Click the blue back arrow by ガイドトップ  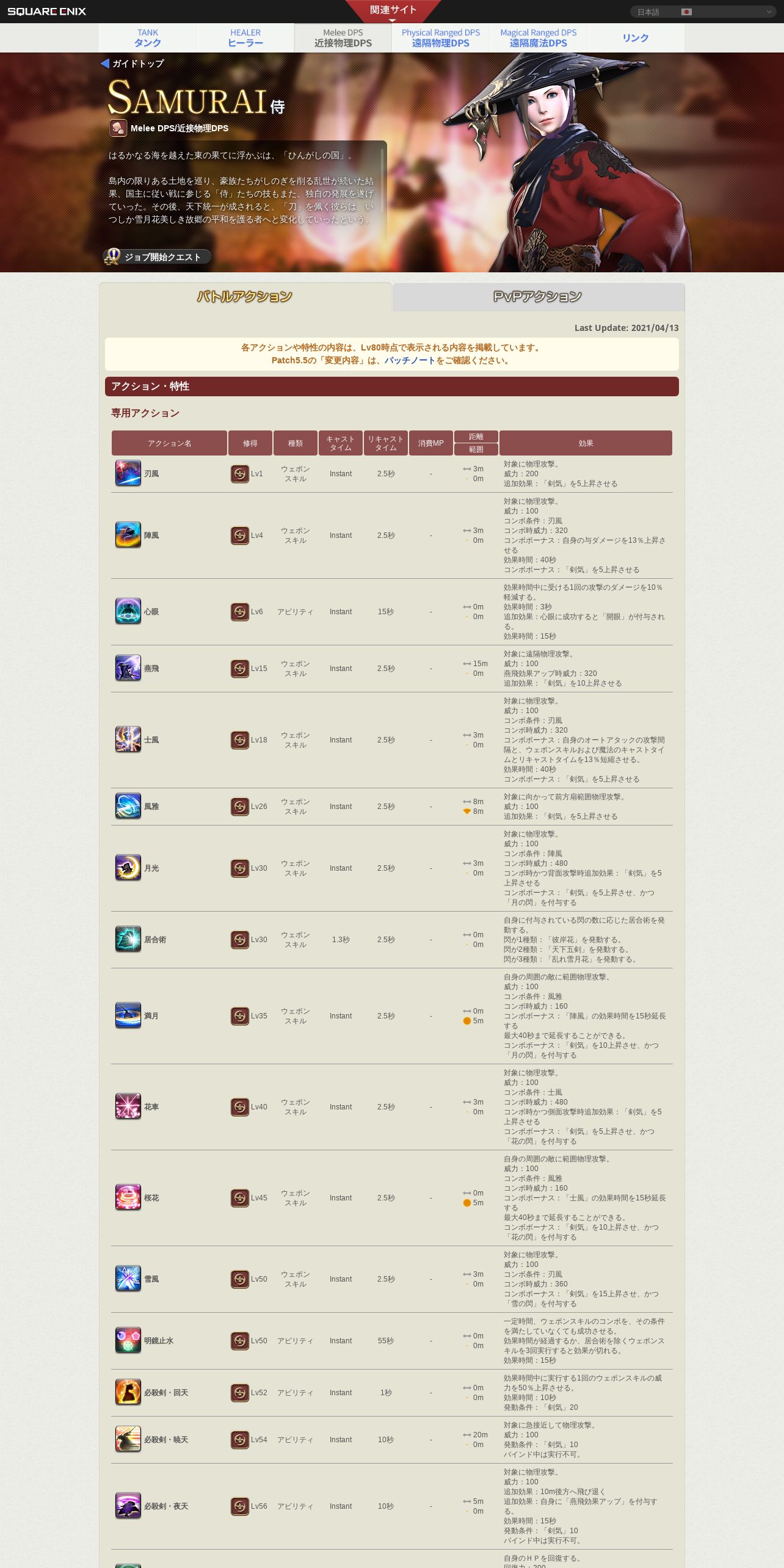click(x=105, y=64)
